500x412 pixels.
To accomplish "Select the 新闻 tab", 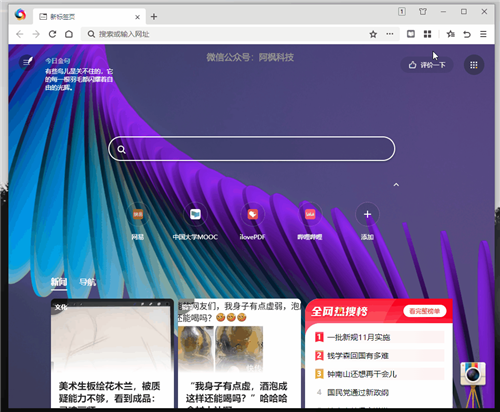I will click(59, 282).
